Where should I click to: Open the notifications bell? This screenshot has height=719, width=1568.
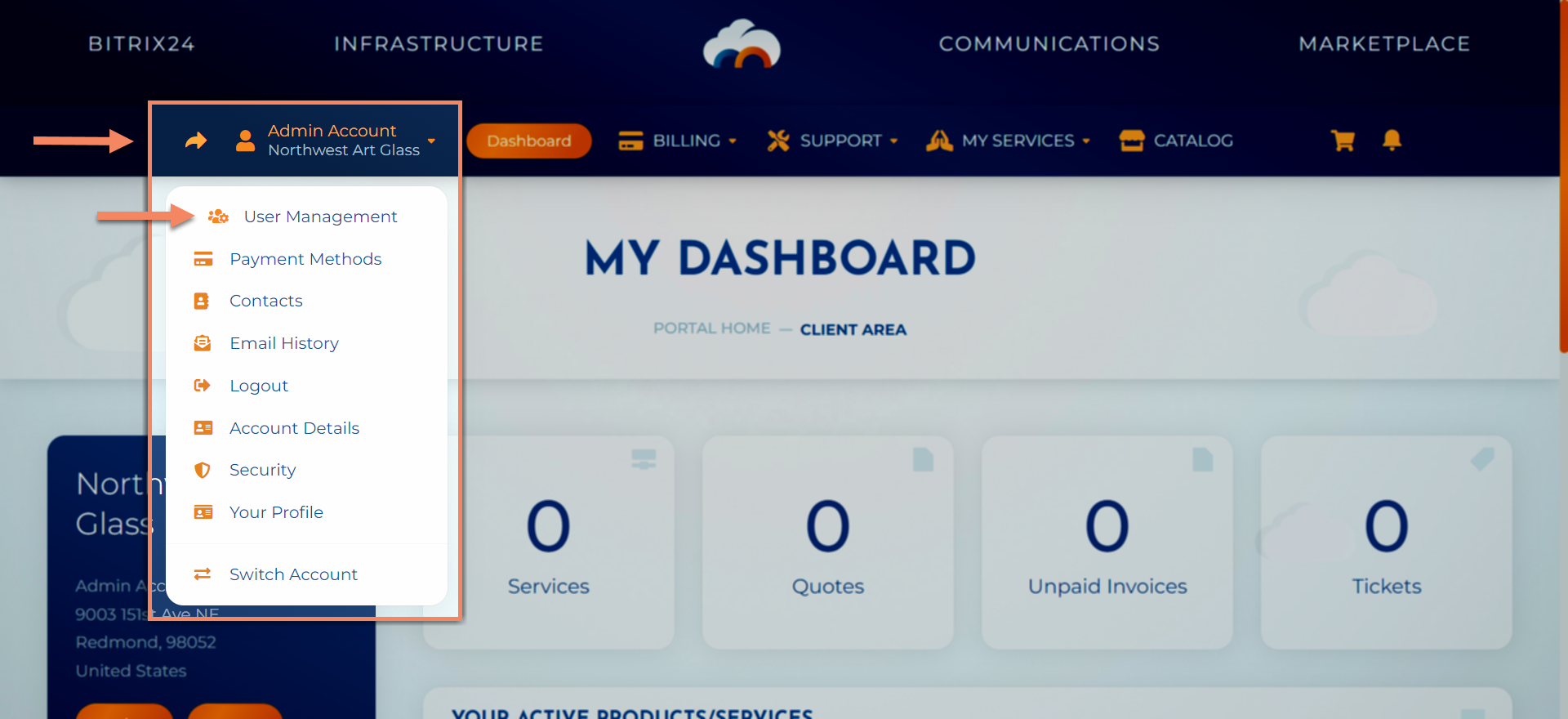point(1392,141)
